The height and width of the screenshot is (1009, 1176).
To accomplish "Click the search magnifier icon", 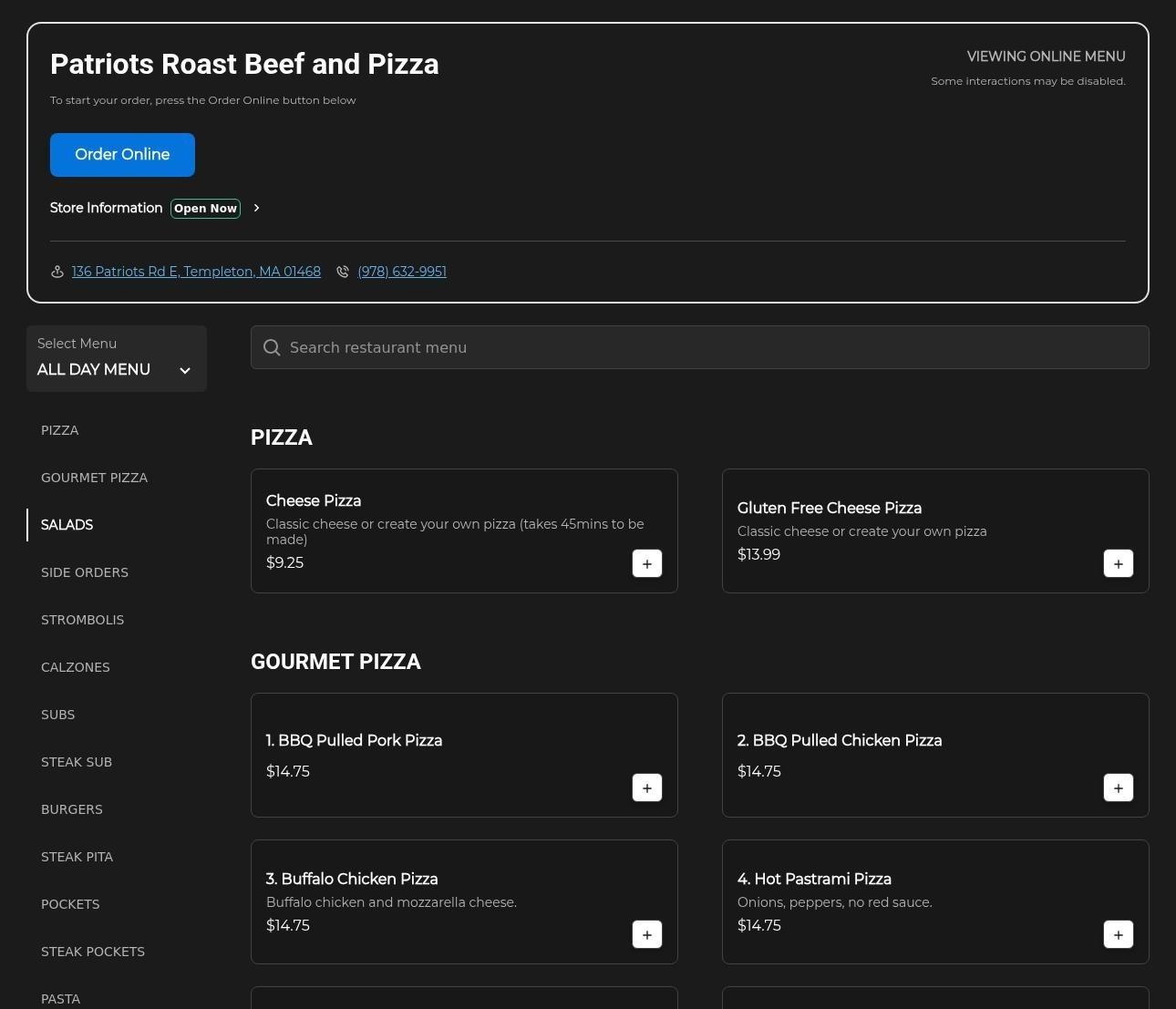I will click(x=272, y=347).
